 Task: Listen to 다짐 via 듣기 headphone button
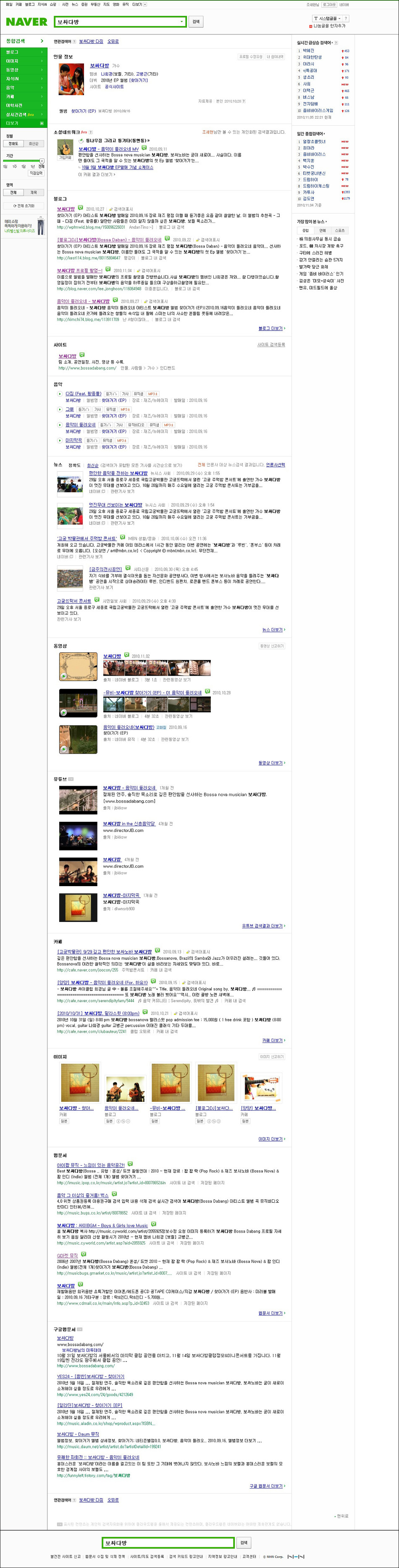(111, 394)
